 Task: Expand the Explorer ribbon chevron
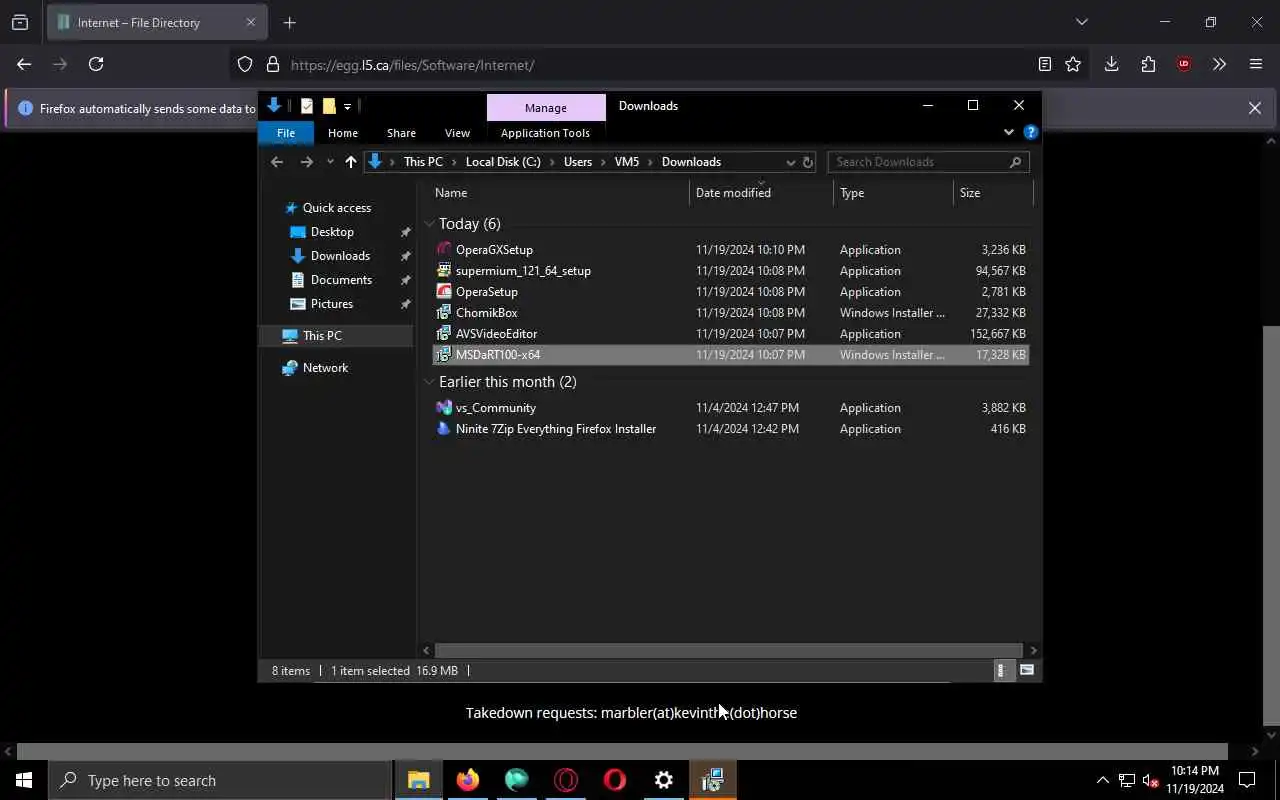point(1008,132)
